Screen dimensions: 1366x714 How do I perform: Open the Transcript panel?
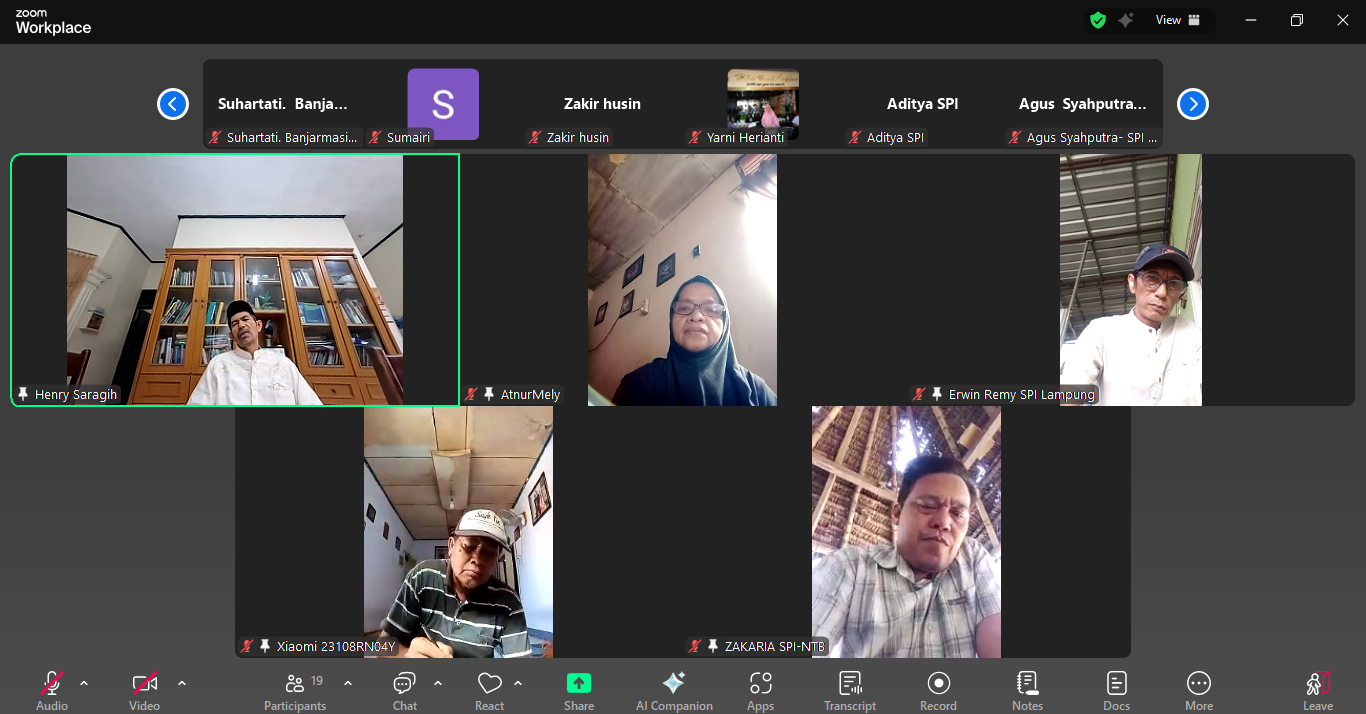(x=850, y=690)
